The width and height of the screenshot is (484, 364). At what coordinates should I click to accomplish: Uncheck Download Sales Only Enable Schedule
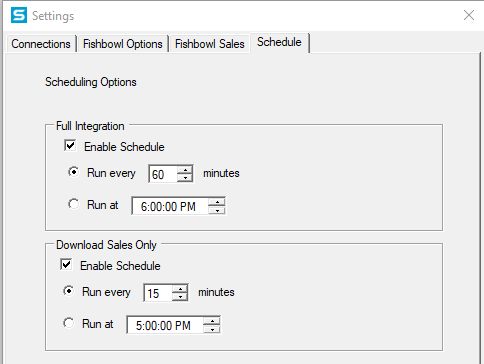tap(66, 264)
